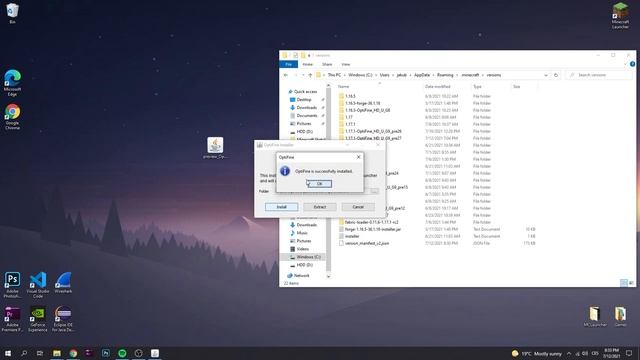Screen dimensions: 640x360
Task: Click the AppData breadcrumb in address bar
Action: (422, 75)
